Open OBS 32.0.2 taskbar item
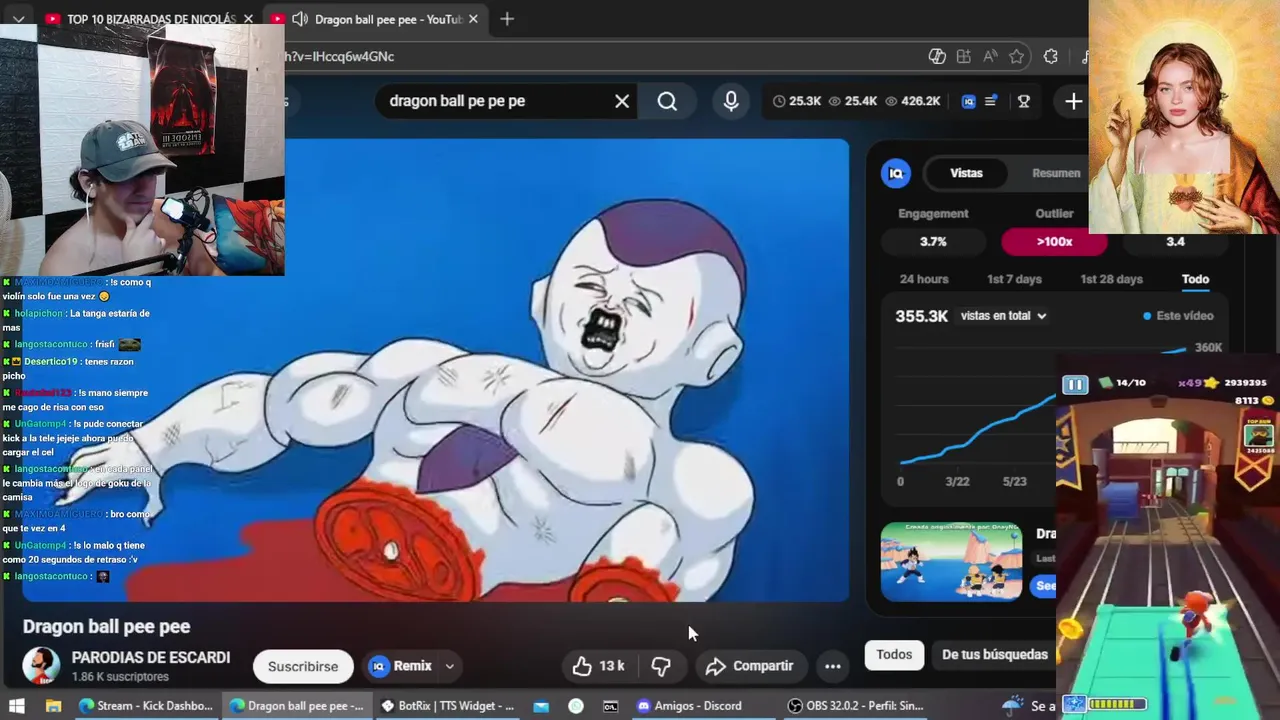1280x720 pixels. click(x=855, y=706)
